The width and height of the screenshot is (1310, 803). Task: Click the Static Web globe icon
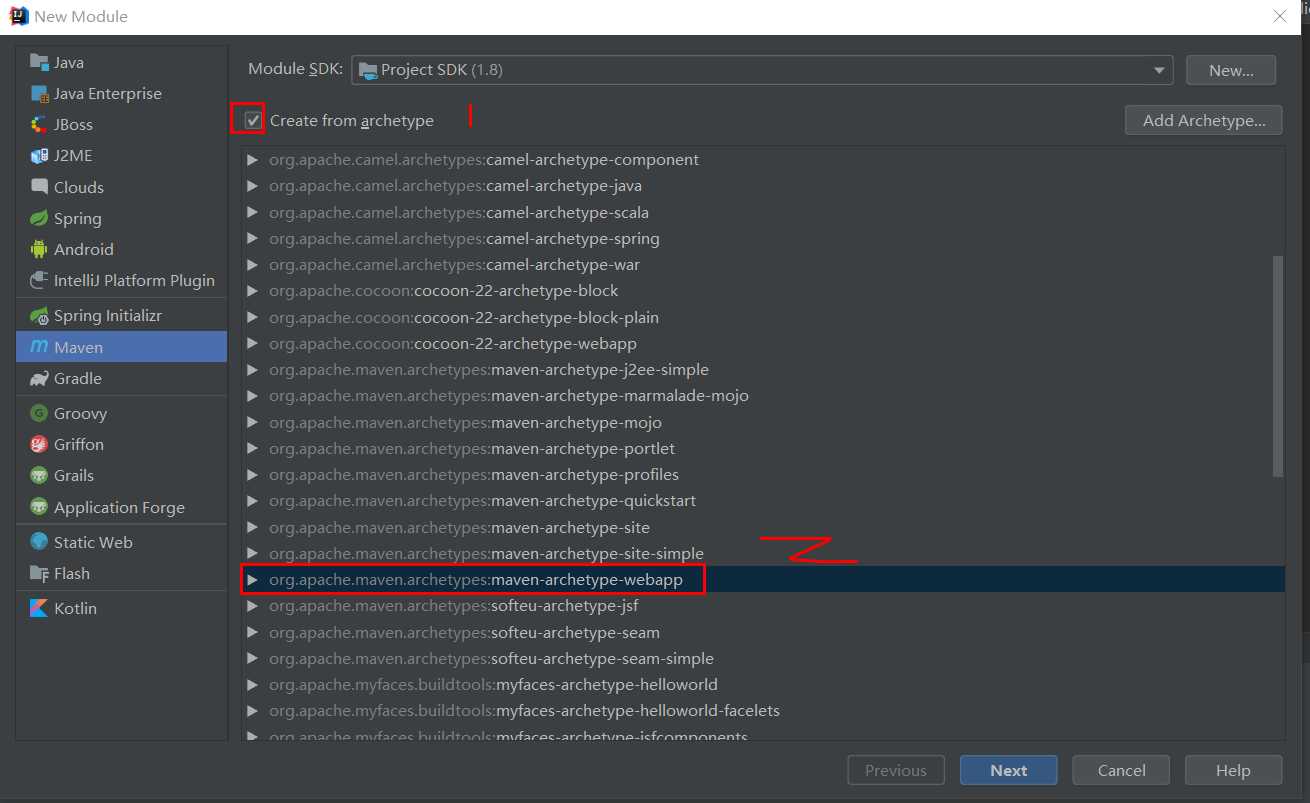(39, 542)
